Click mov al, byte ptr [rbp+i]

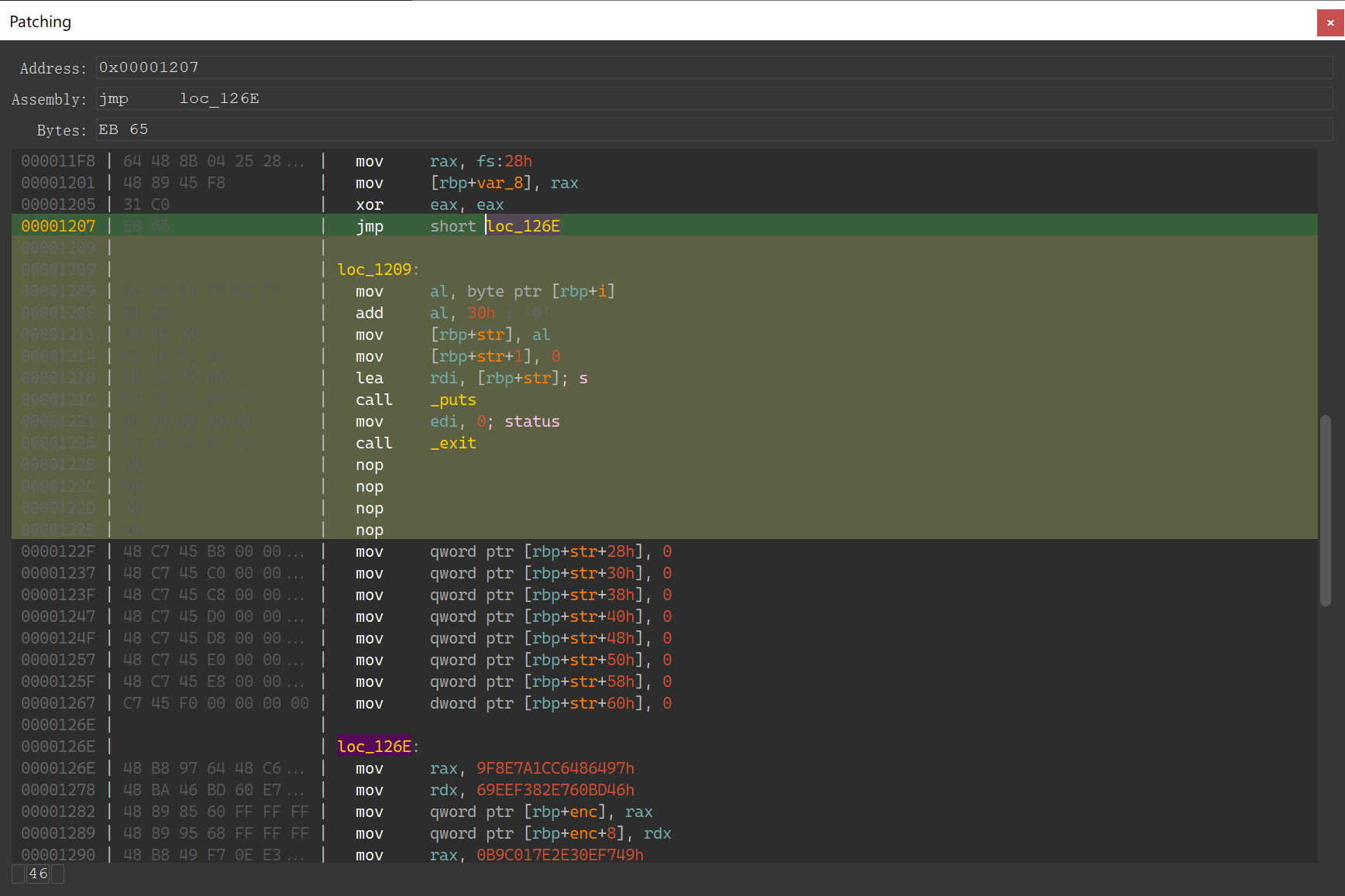(x=486, y=291)
